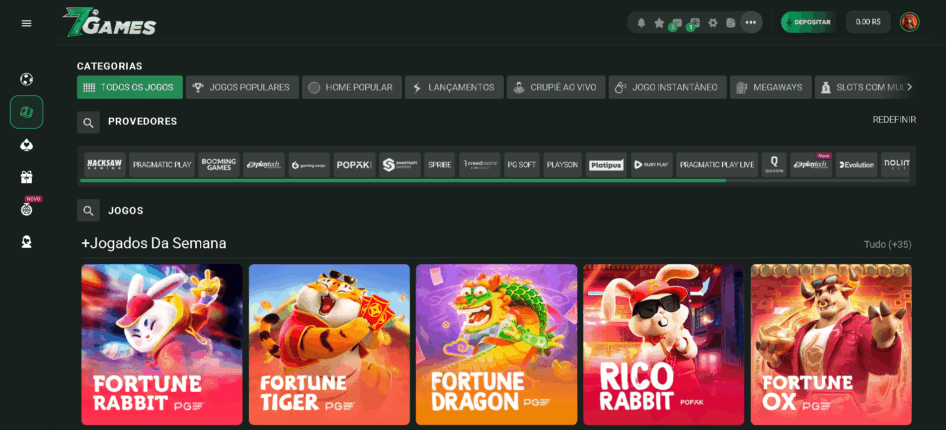The height and width of the screenshot is (430, 946).
Task: Filter by the Smartsoft Gaming provider
Action: click(x=400, y=165)
